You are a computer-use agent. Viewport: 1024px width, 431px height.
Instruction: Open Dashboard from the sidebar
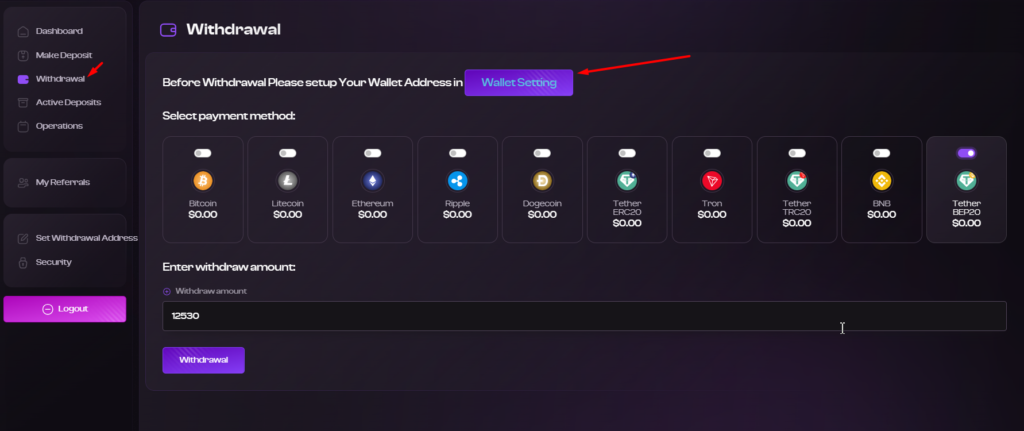tap(59, 31)
